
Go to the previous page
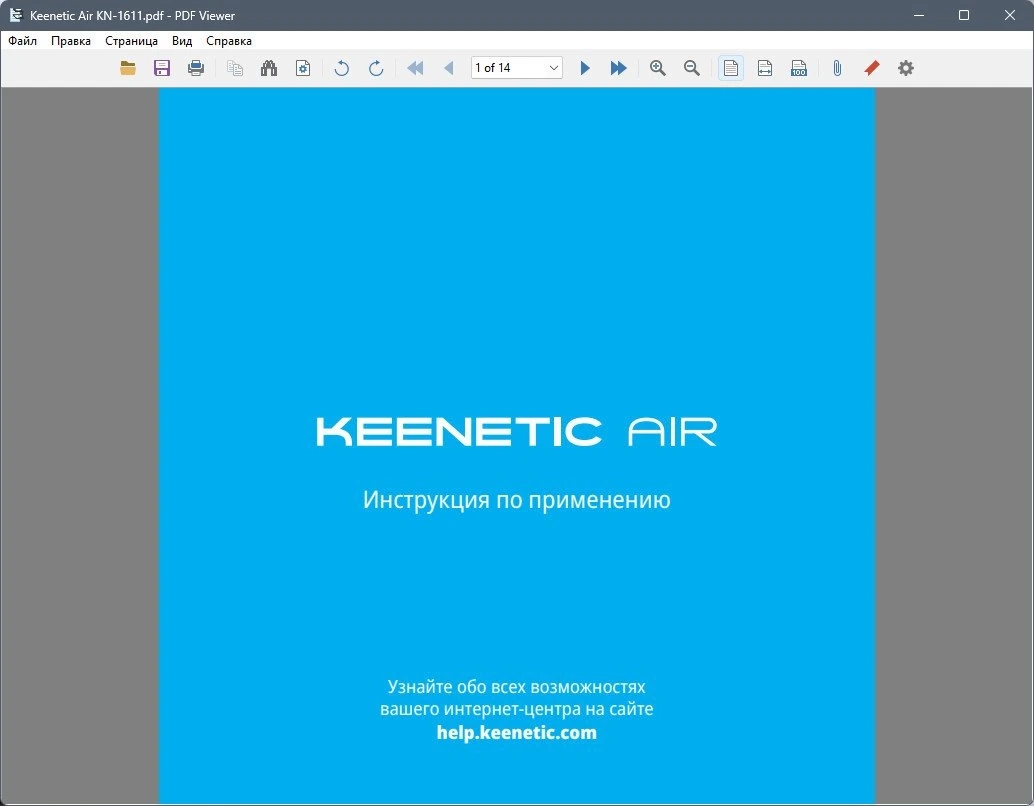point(449,68)
